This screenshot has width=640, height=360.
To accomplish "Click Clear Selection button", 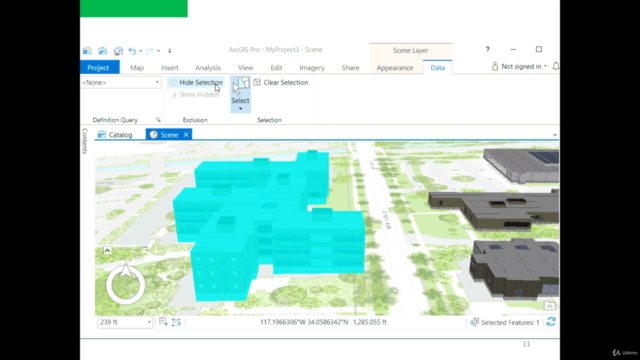I will pyautogui.click(x=281, y=82).
